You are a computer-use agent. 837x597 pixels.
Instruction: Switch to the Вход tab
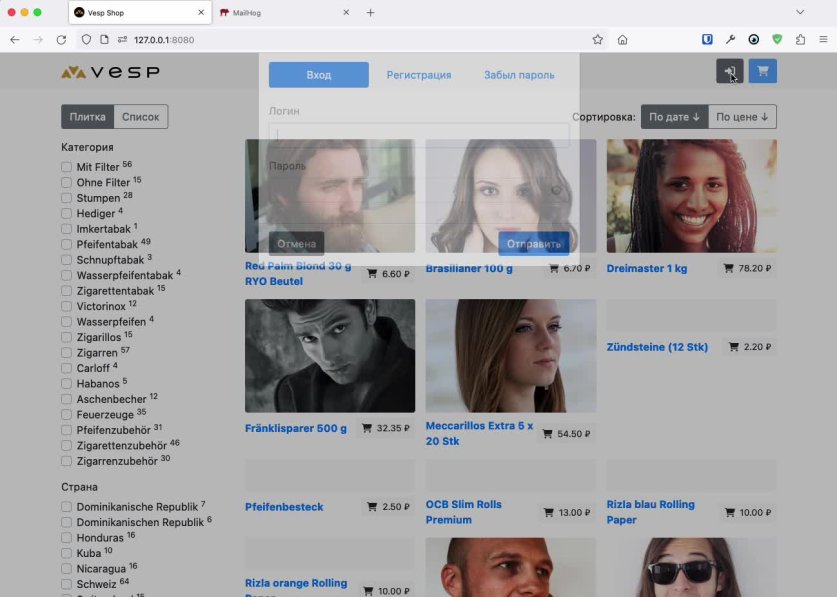click(x=319, y=75)
